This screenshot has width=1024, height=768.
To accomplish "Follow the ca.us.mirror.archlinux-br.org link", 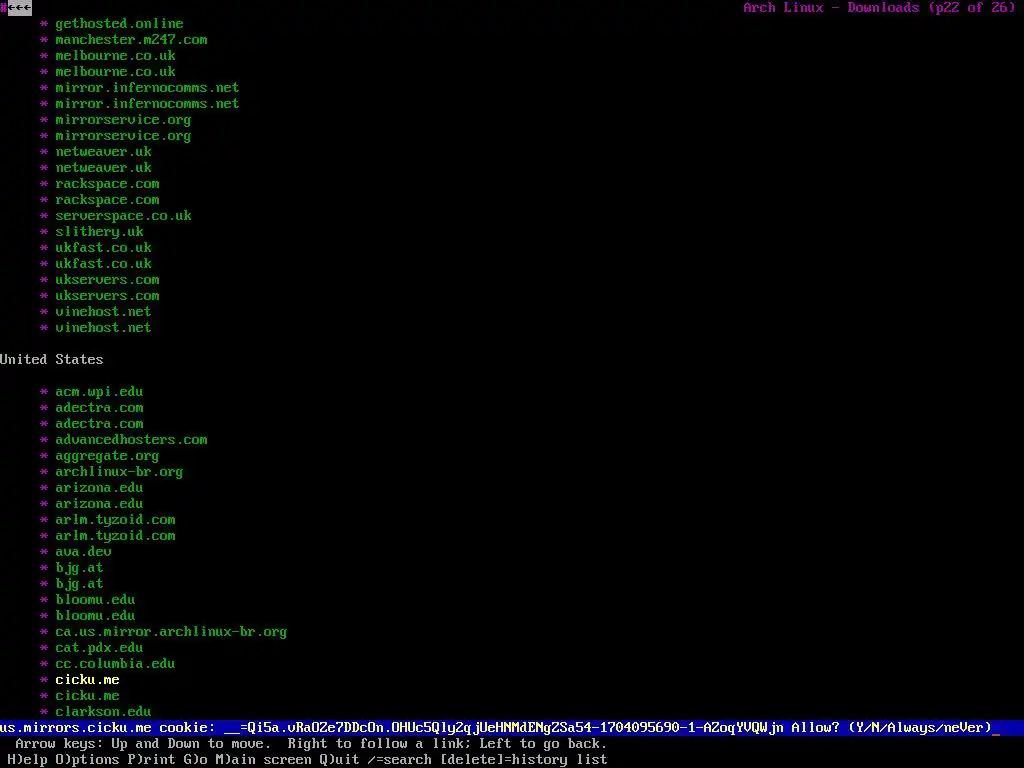I will click(x=171, y=632).
